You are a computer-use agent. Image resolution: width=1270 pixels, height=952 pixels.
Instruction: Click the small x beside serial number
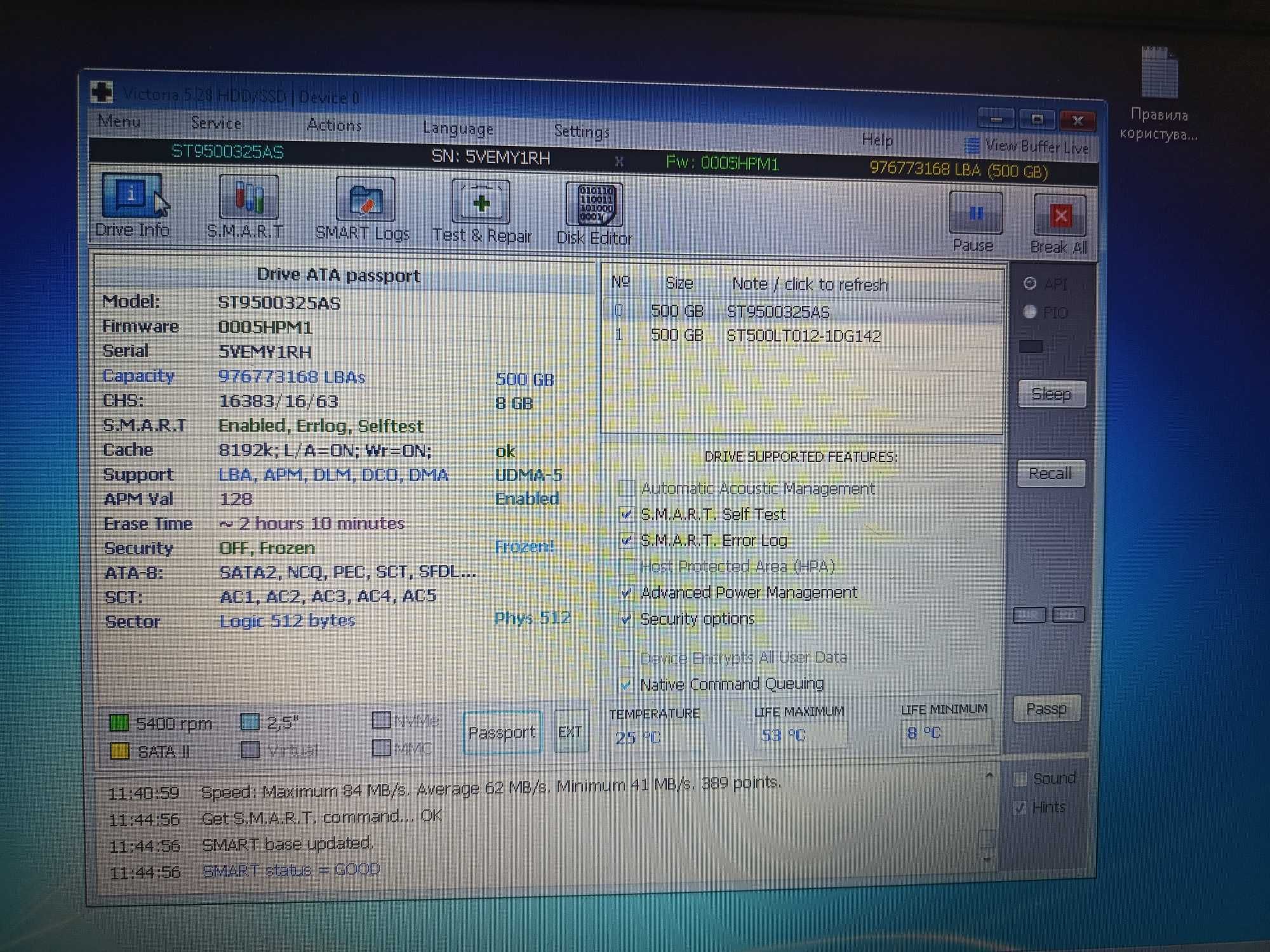click(x=619, y=161)
